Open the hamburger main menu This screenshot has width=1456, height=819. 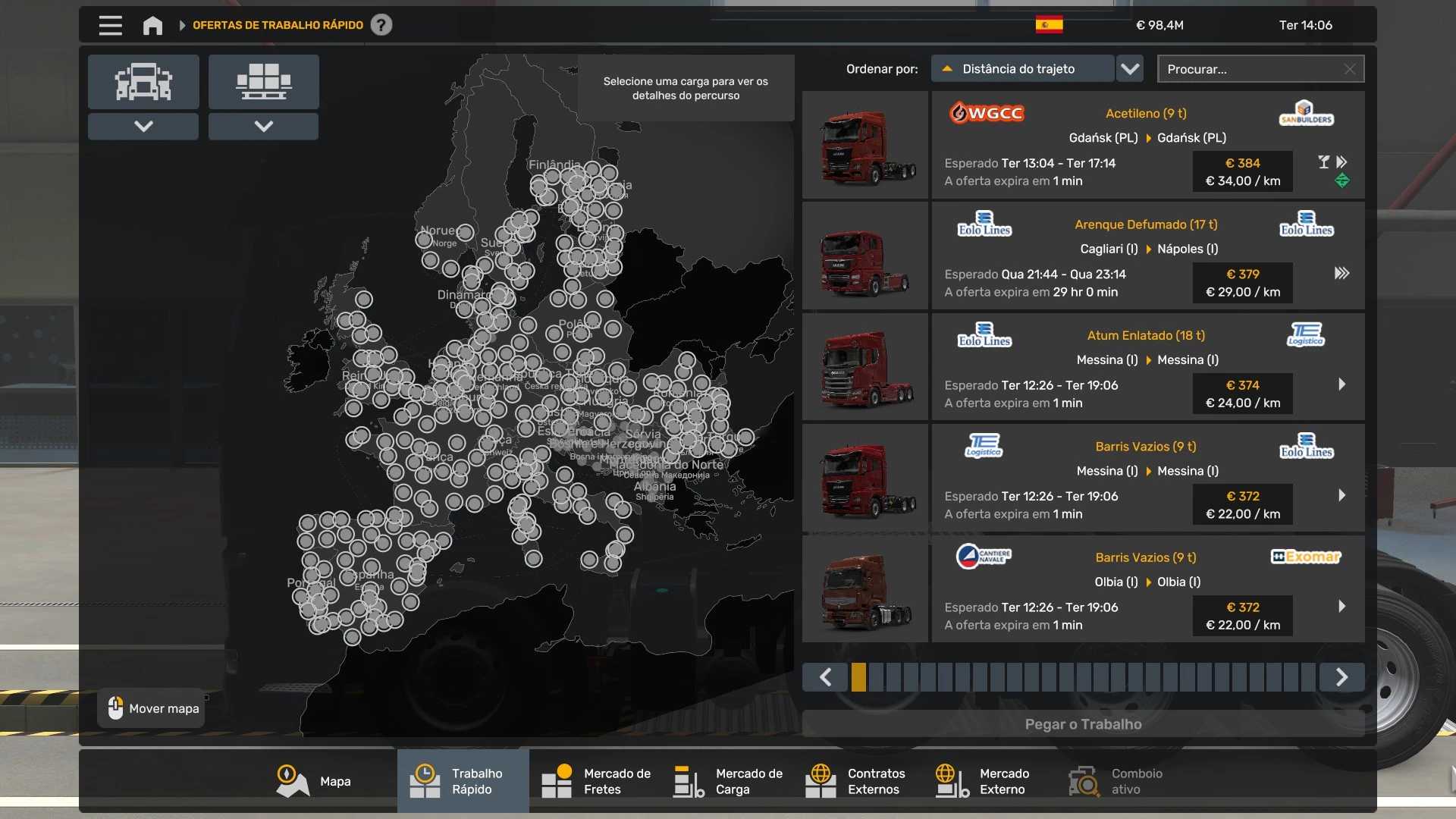click(110, 25)
